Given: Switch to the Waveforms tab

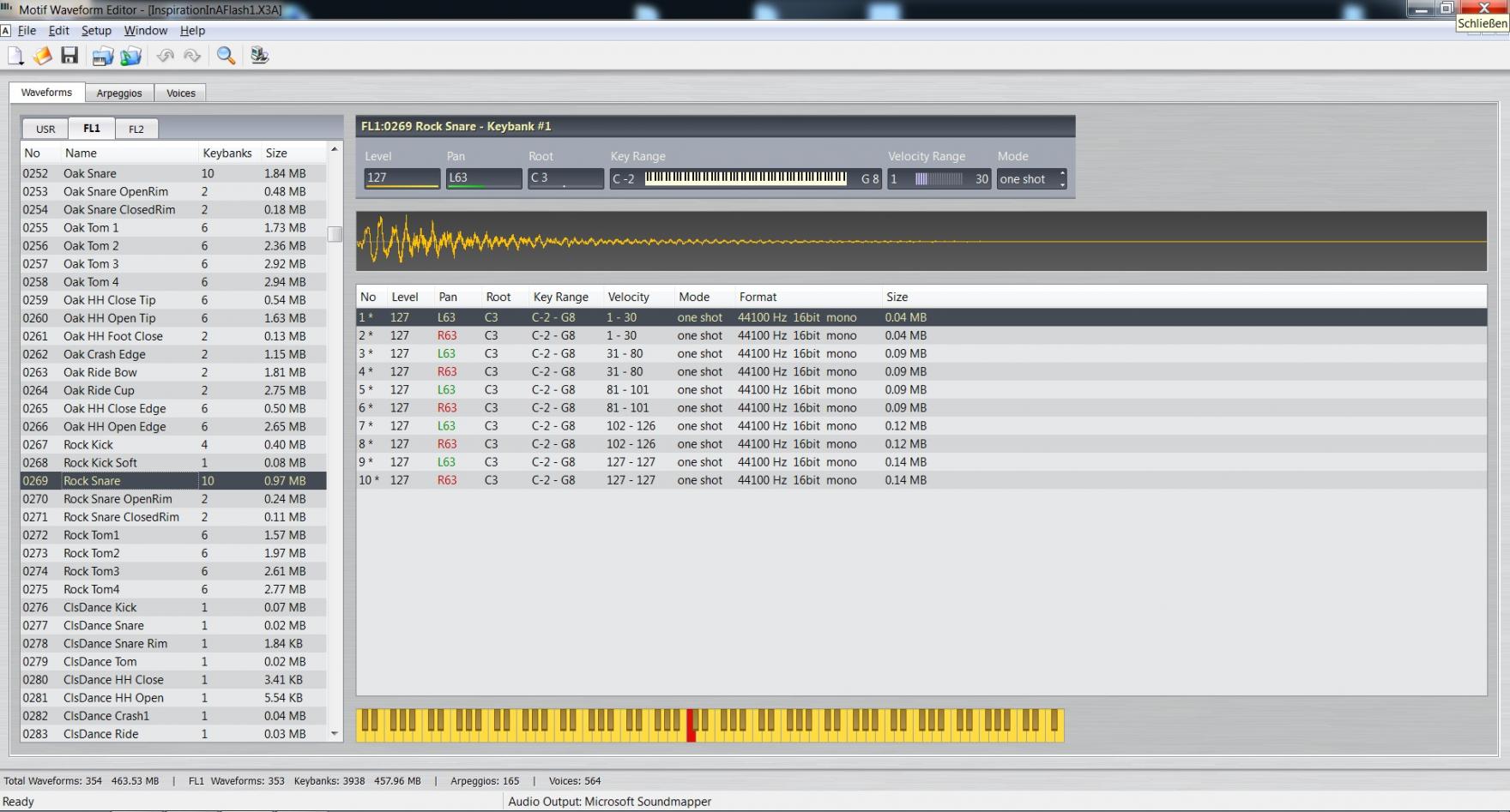Looking at the screenshot, I should [x=46, y=93].
